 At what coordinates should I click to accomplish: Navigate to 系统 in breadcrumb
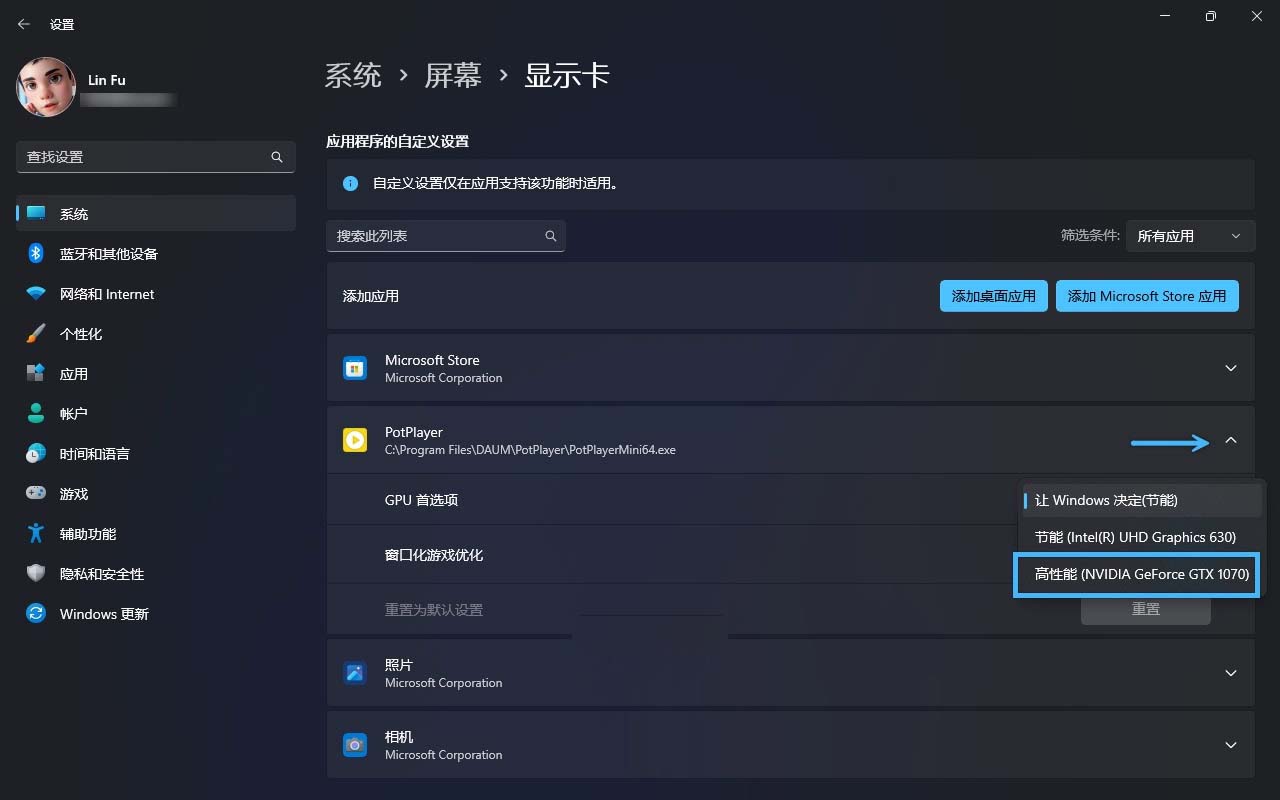pos(354,75)
